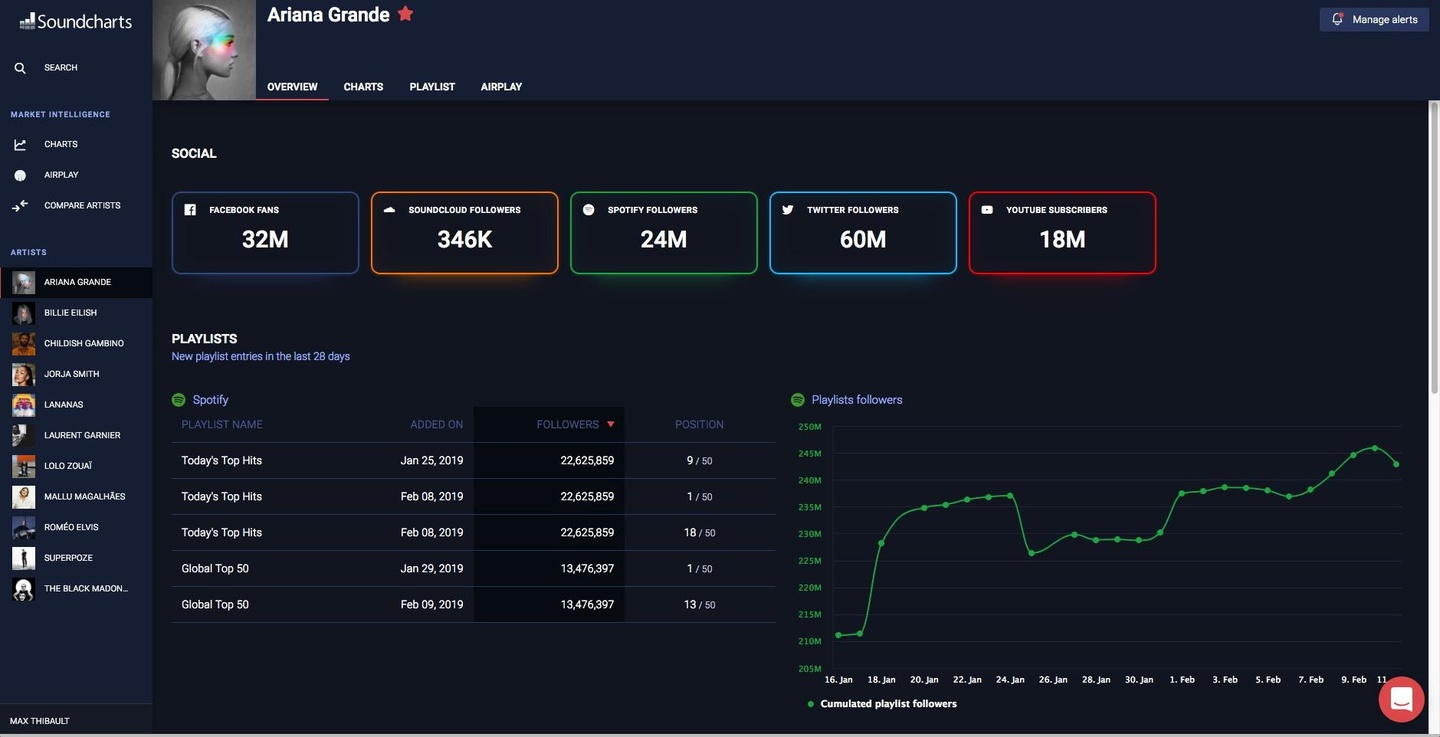
Task: Click the Spotify label above the playlist table
Action: click(211, 400)
